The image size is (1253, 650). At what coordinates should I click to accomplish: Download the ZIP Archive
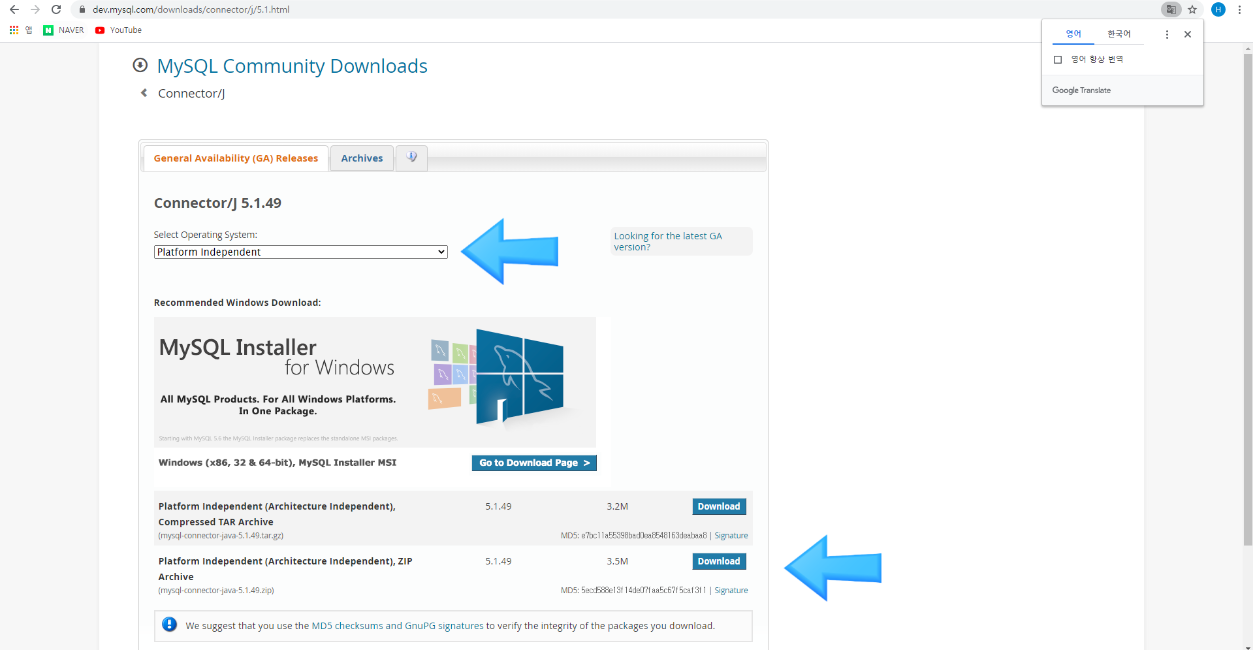coord(719,561)
